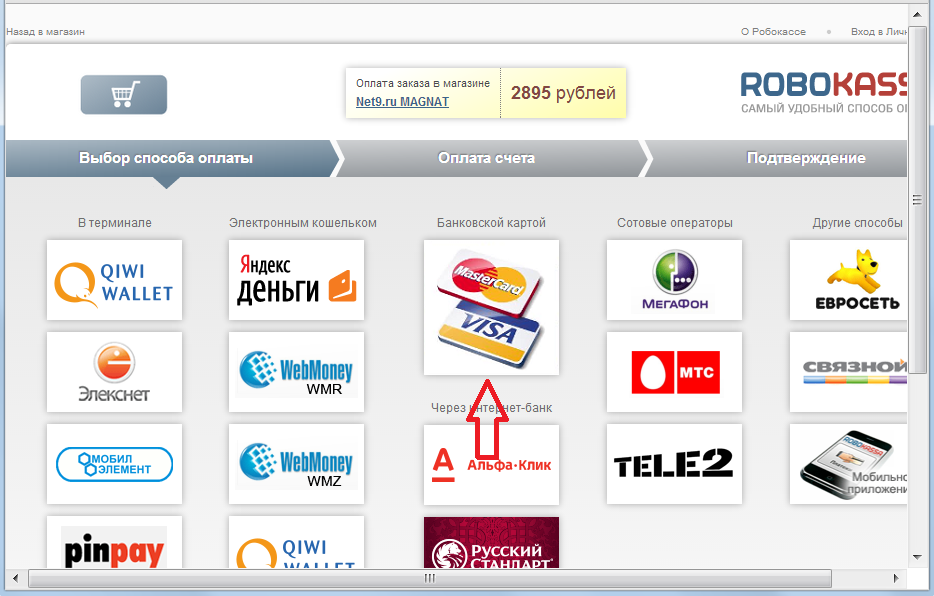Choose Яндекс Деньги electronic wallet
The image size is (934, 596).
click(296, 280)
